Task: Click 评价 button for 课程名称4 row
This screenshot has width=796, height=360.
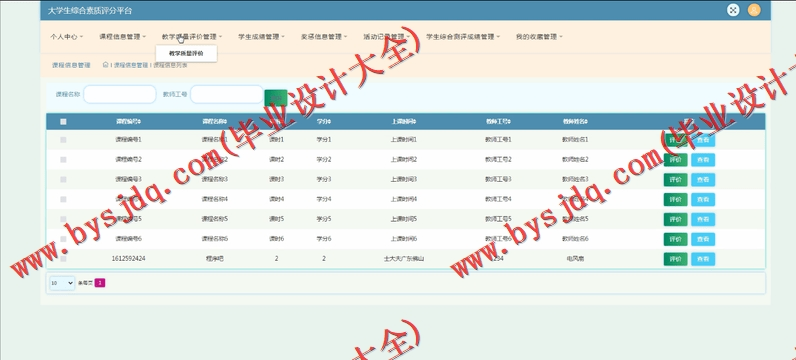Action: [x=675, y=200]
